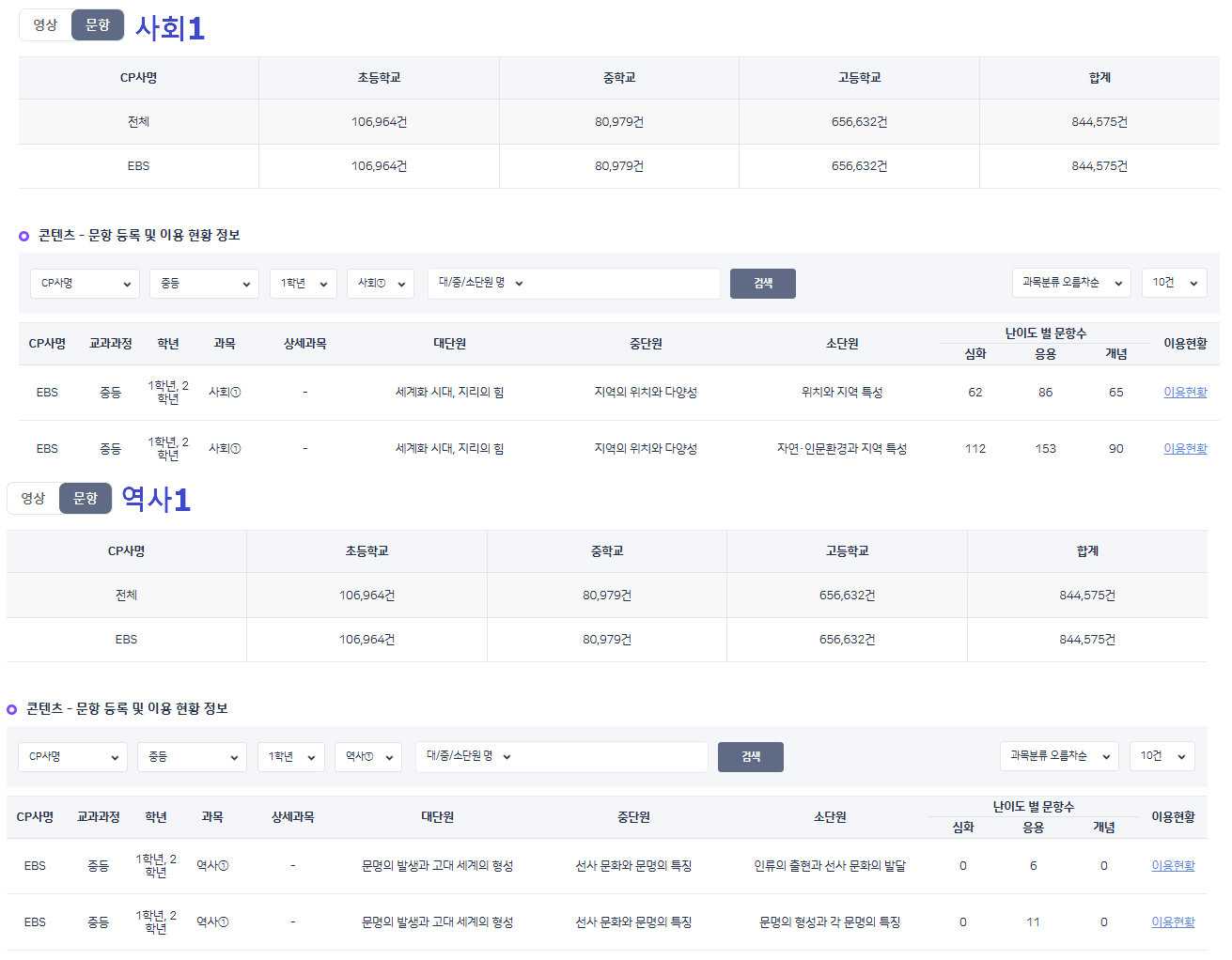Click 콘텐츠 - 문항 등록 heading under 역사1

point(127,708)
